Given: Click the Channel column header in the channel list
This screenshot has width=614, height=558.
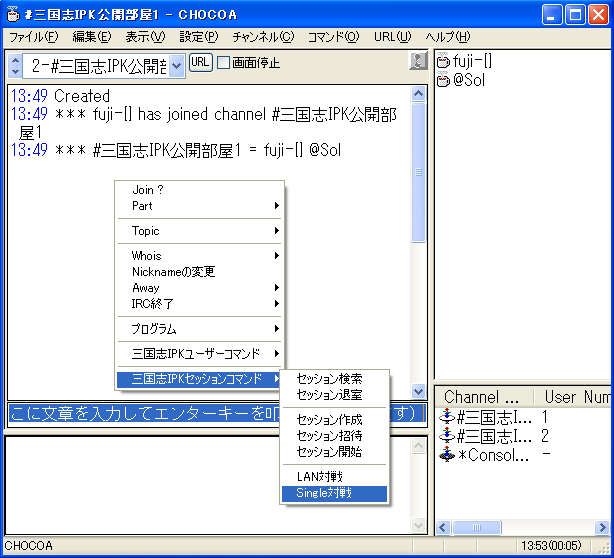Looking at the screenshot, I should [x=483, y=397].
